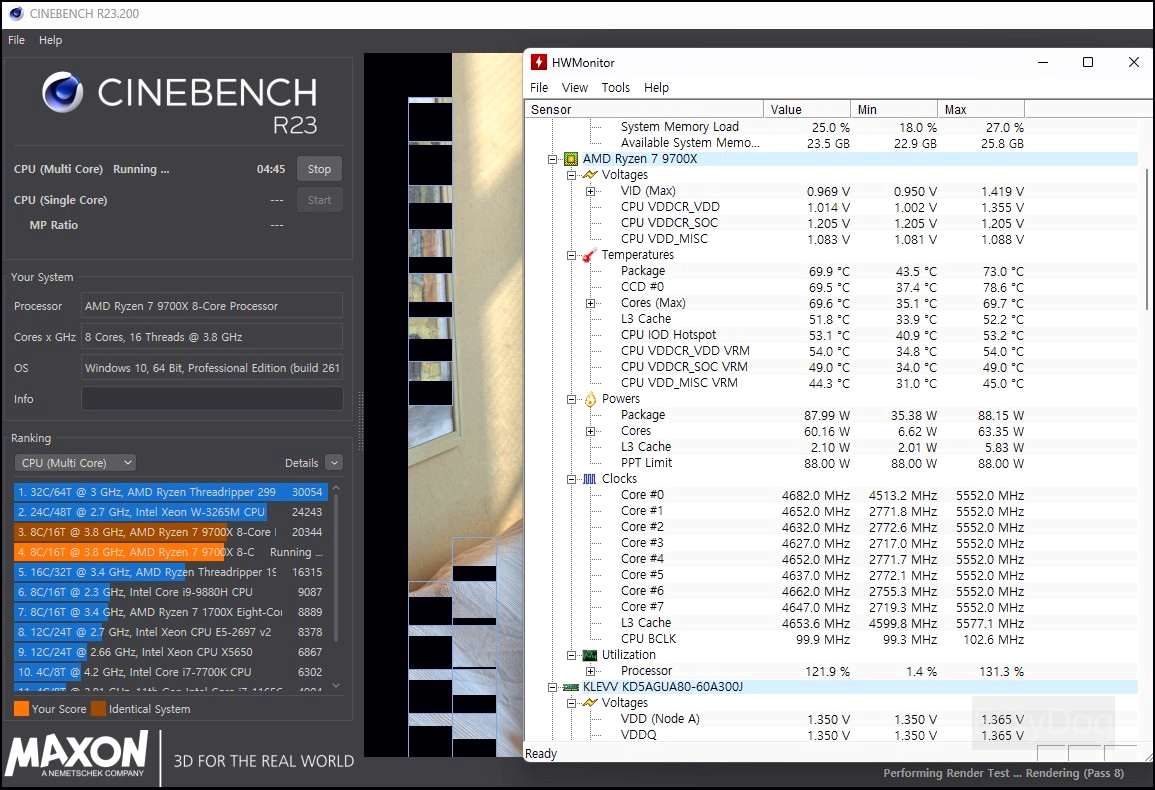Click the AMD Ryzen 7 9700X CPU chip icon
Screen dimensions: 1155x790
pyautogui.click(x=571, y=159)
